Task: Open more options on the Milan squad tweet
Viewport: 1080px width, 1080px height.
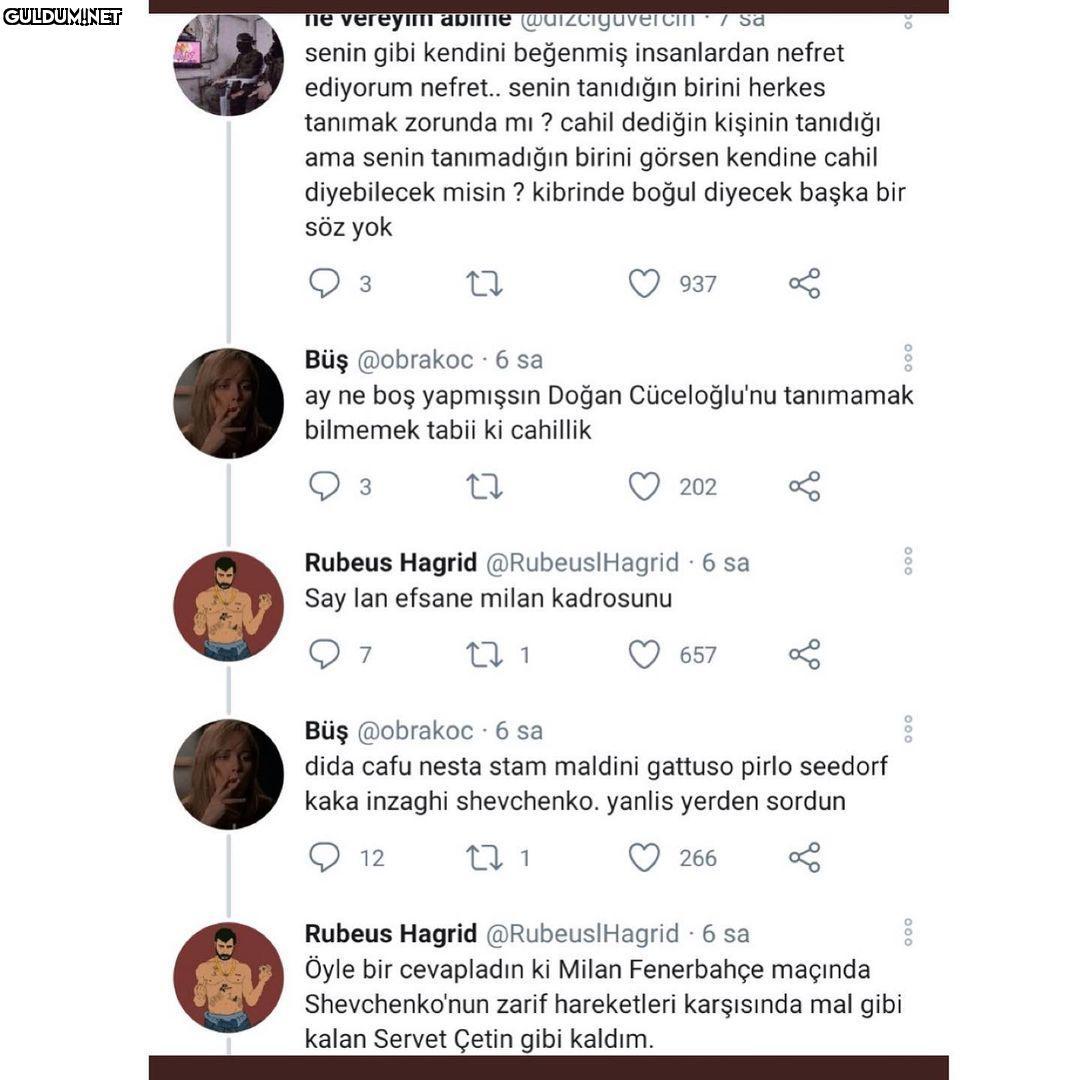Action: coord(908,729)
